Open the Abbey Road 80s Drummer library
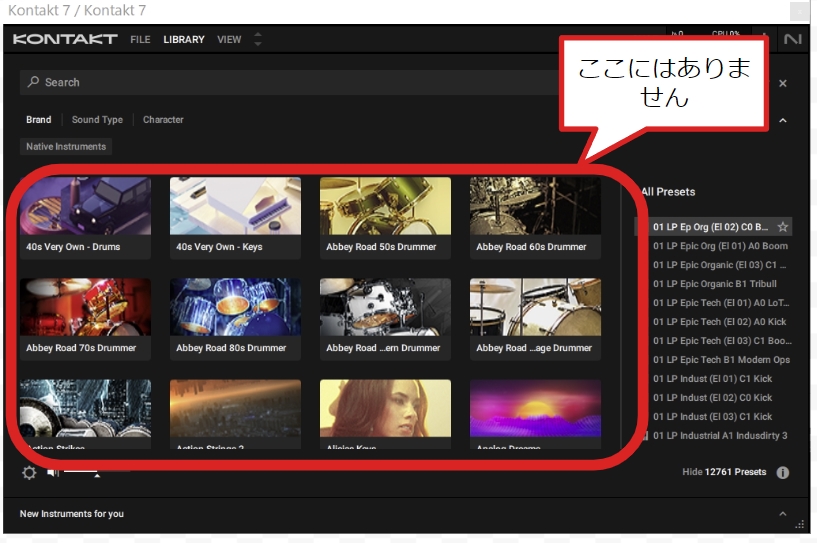Viewport: 817px width, 543px height. click(236, 319)
